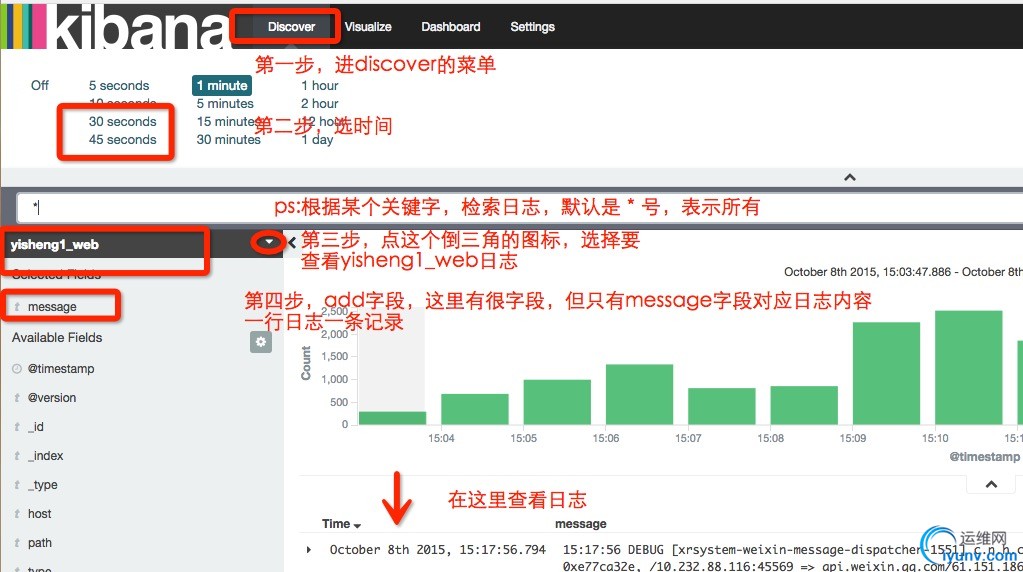Go to the Settings tab
This screenshot has height=572, width=1023.
(x=532, y=27)
